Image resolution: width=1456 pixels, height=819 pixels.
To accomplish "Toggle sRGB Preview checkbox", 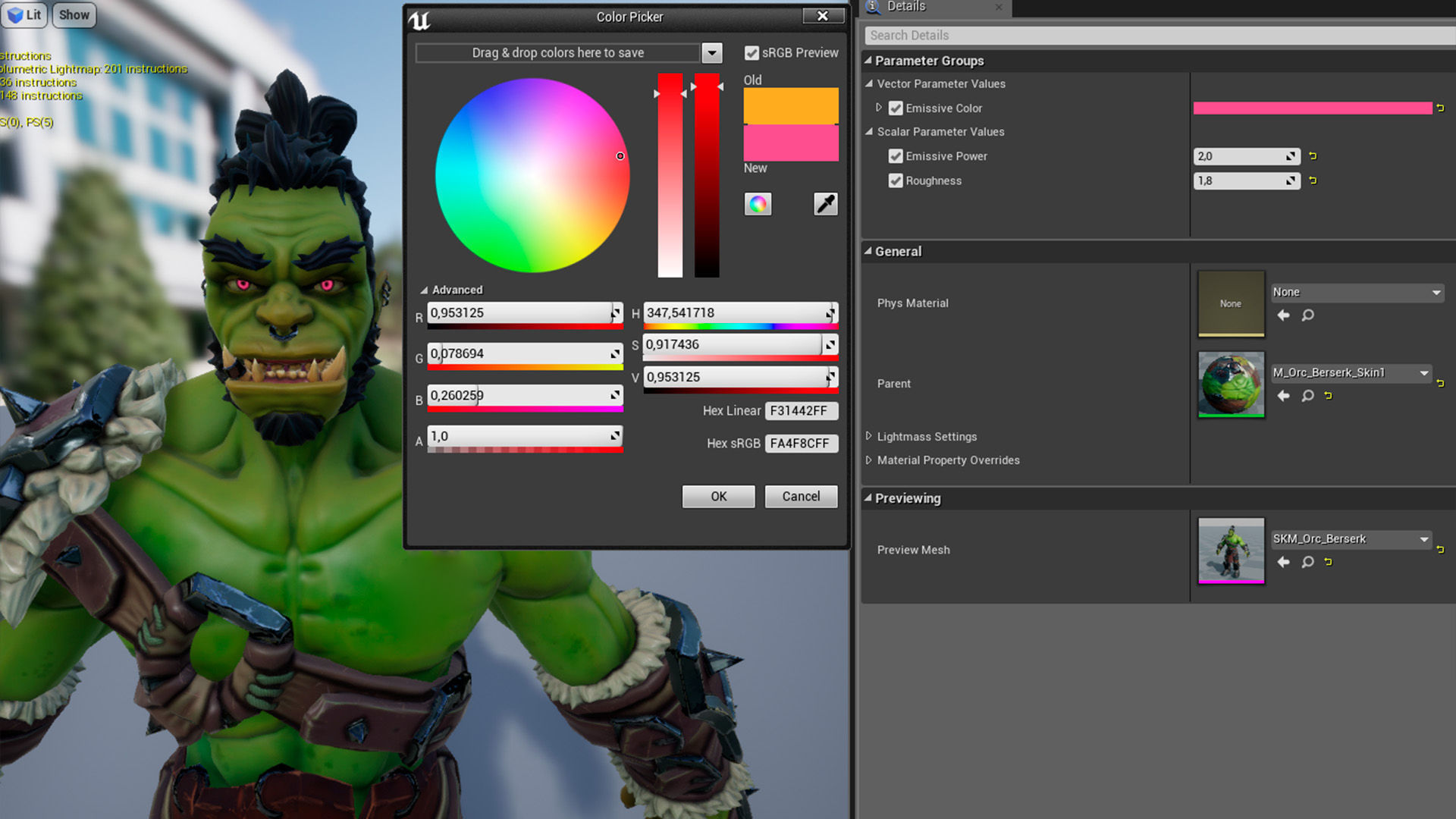I will coord(752,53).
